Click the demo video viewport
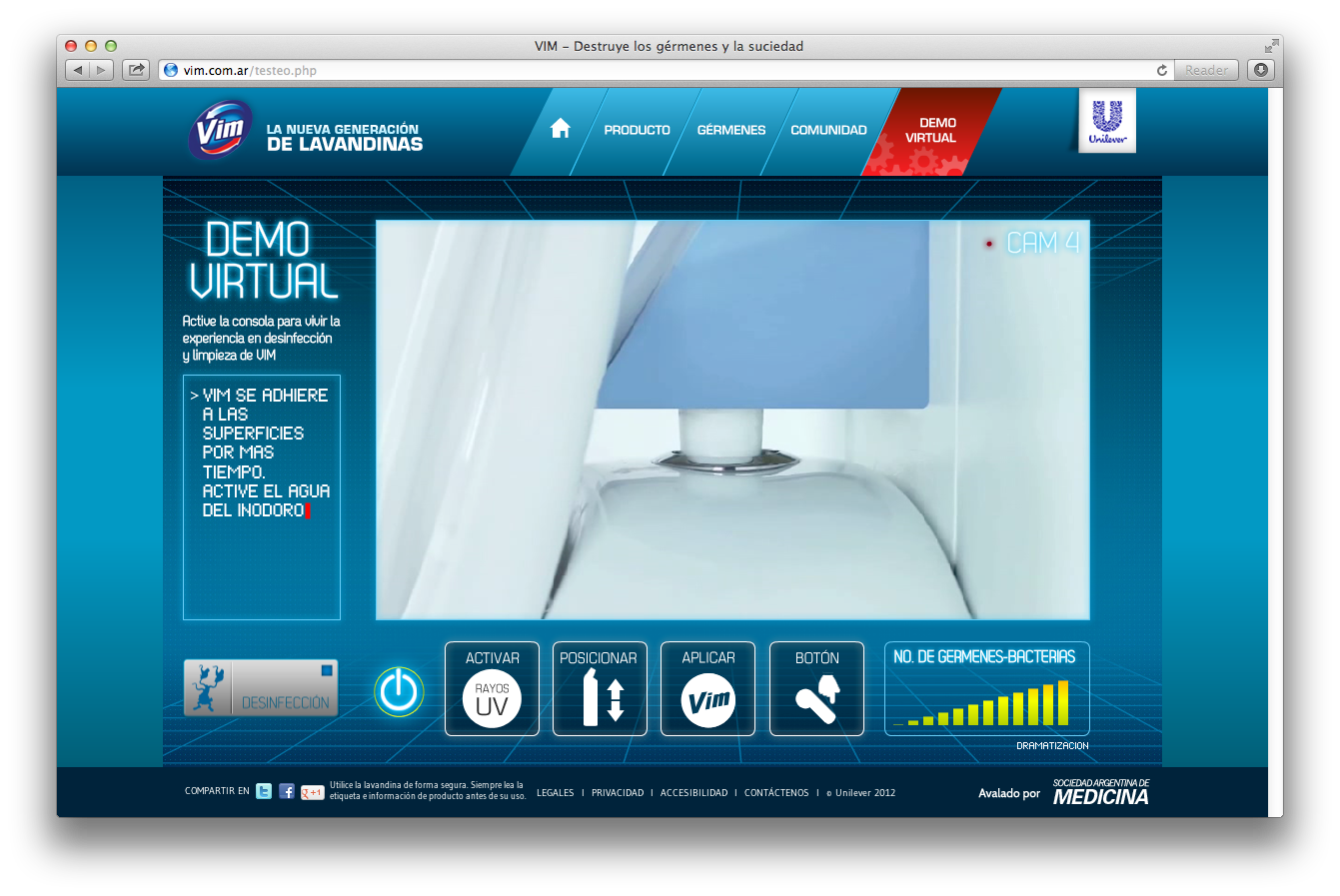Viewport: 1340px width, 896px height. 732,420
